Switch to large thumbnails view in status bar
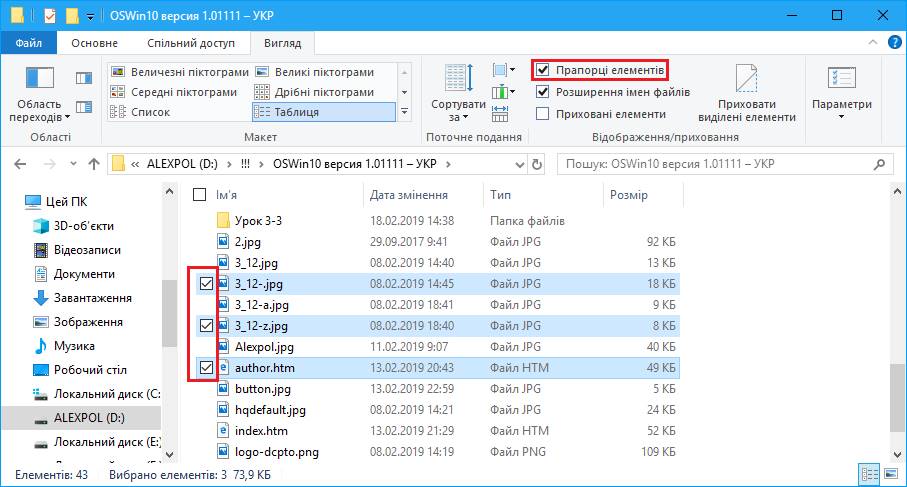Viewport: 907px width, 487px height. pyautogui.click(x=891, y=475)
